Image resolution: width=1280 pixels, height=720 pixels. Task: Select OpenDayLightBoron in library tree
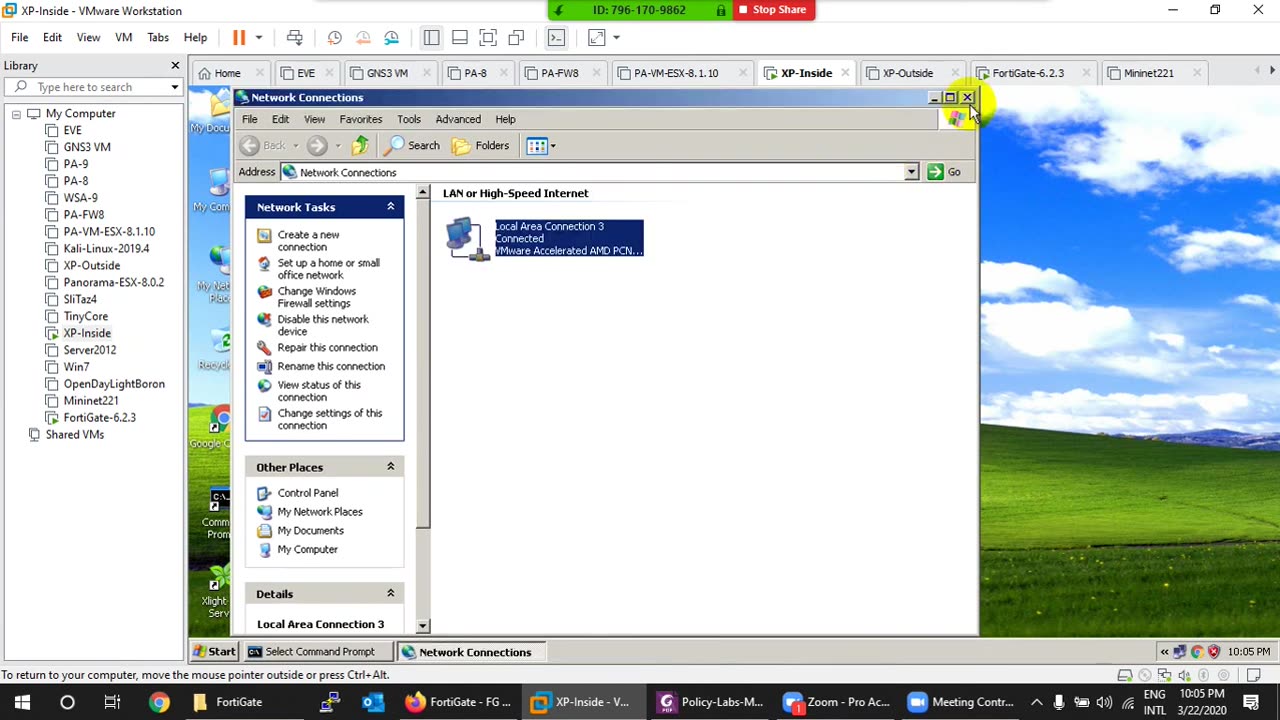(114, 384)
